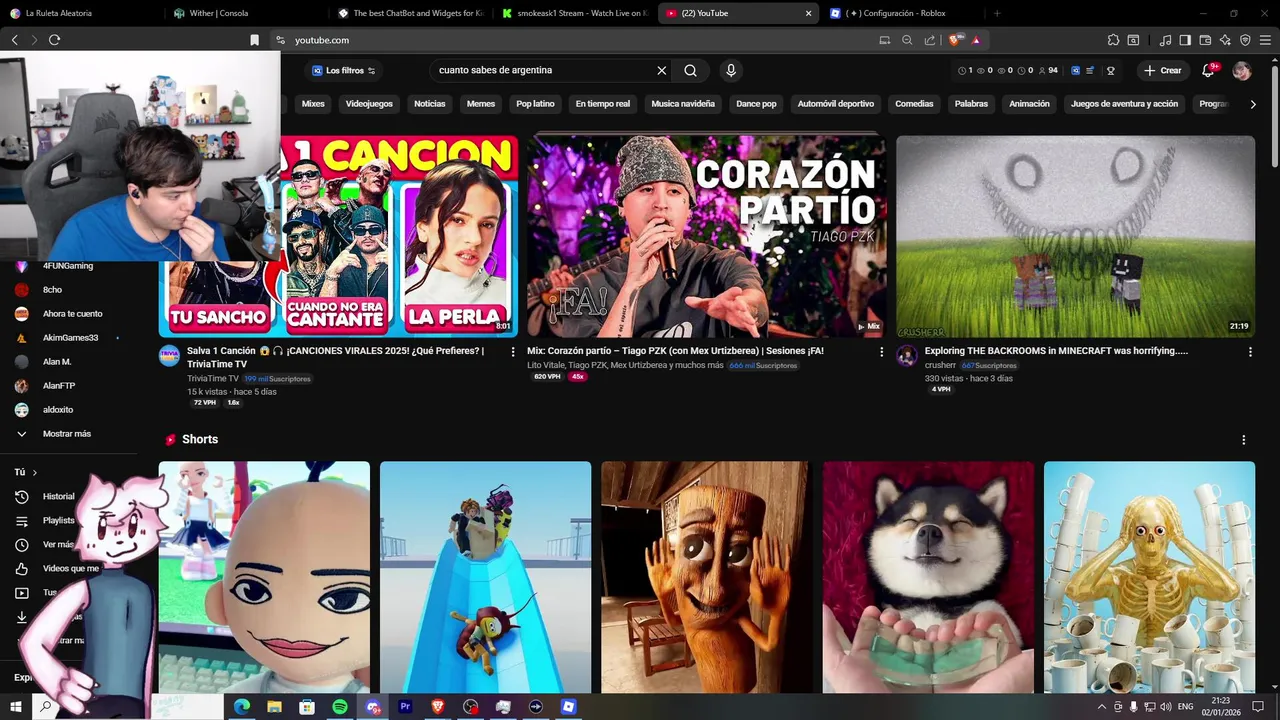The width and height of the screenshot is (1280, 720).
Task: Open File Explorer from the taskbar
Action: (274, 706)
